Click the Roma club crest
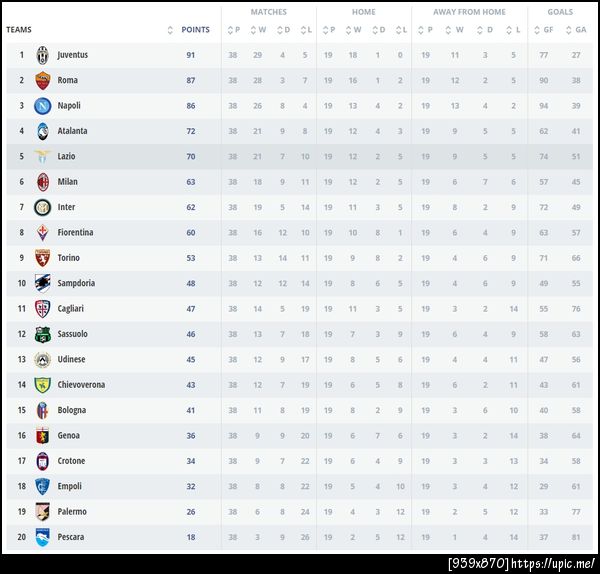 coord(42,80)
